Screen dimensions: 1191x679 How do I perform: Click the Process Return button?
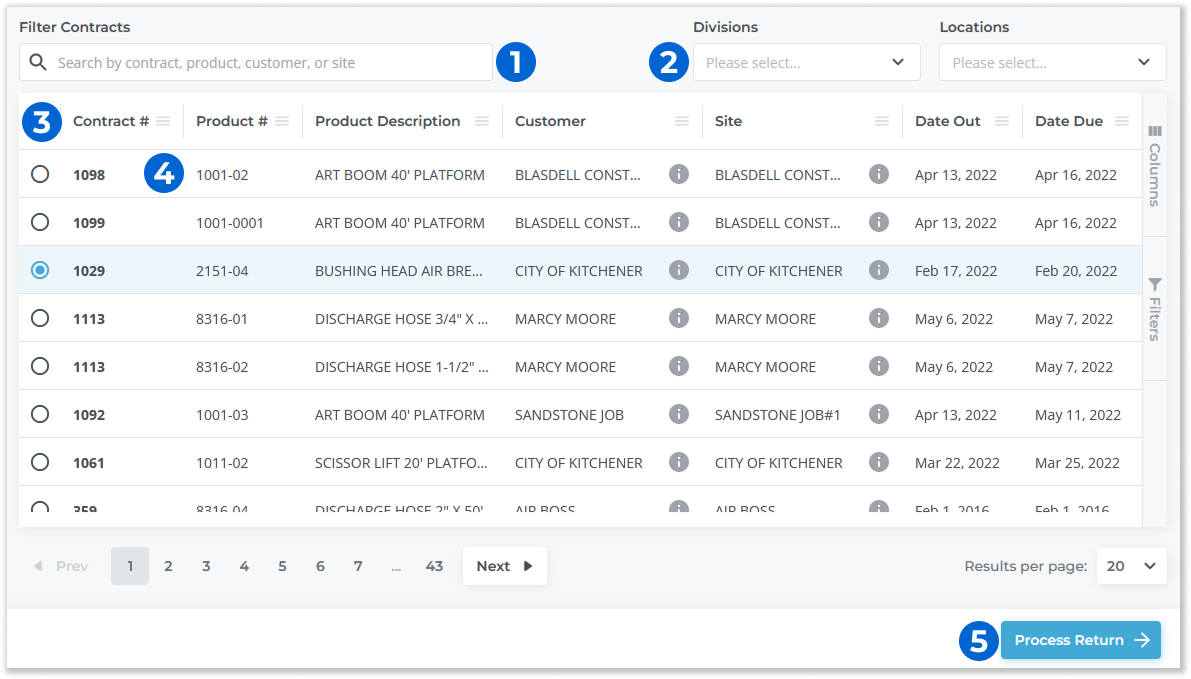[x=1081, y=640]
